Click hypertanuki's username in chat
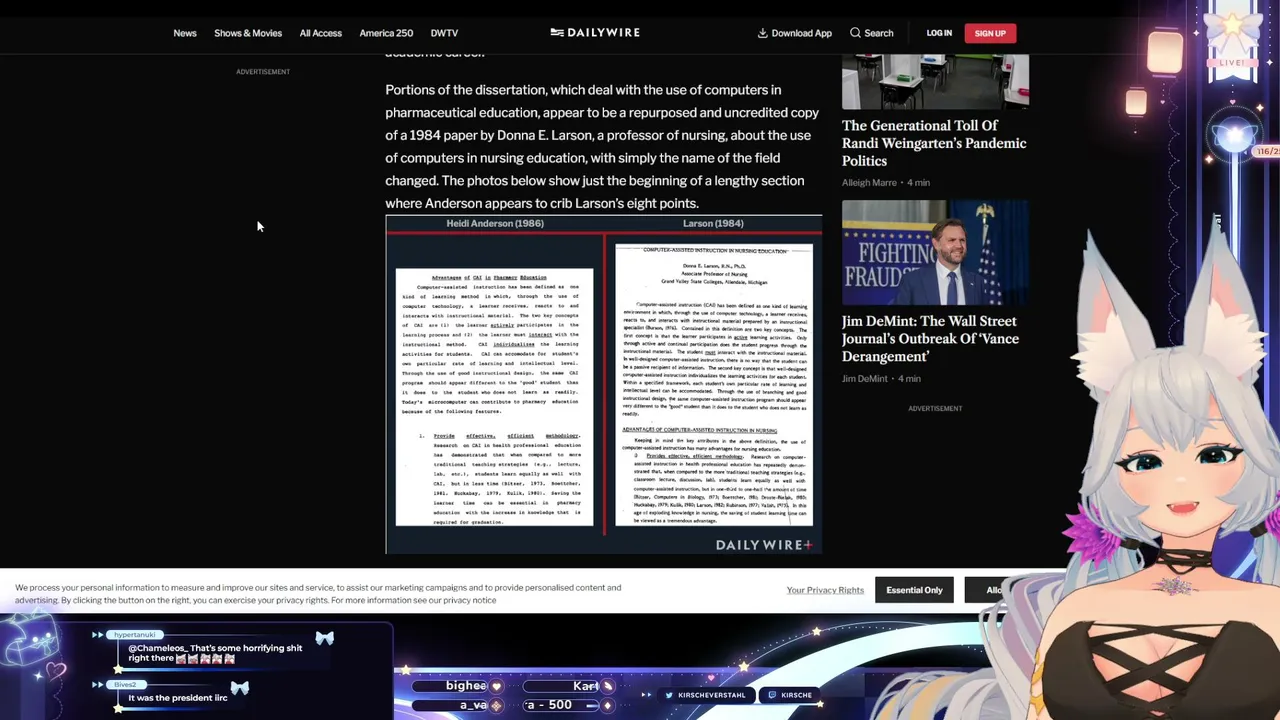 click(134, 635)
